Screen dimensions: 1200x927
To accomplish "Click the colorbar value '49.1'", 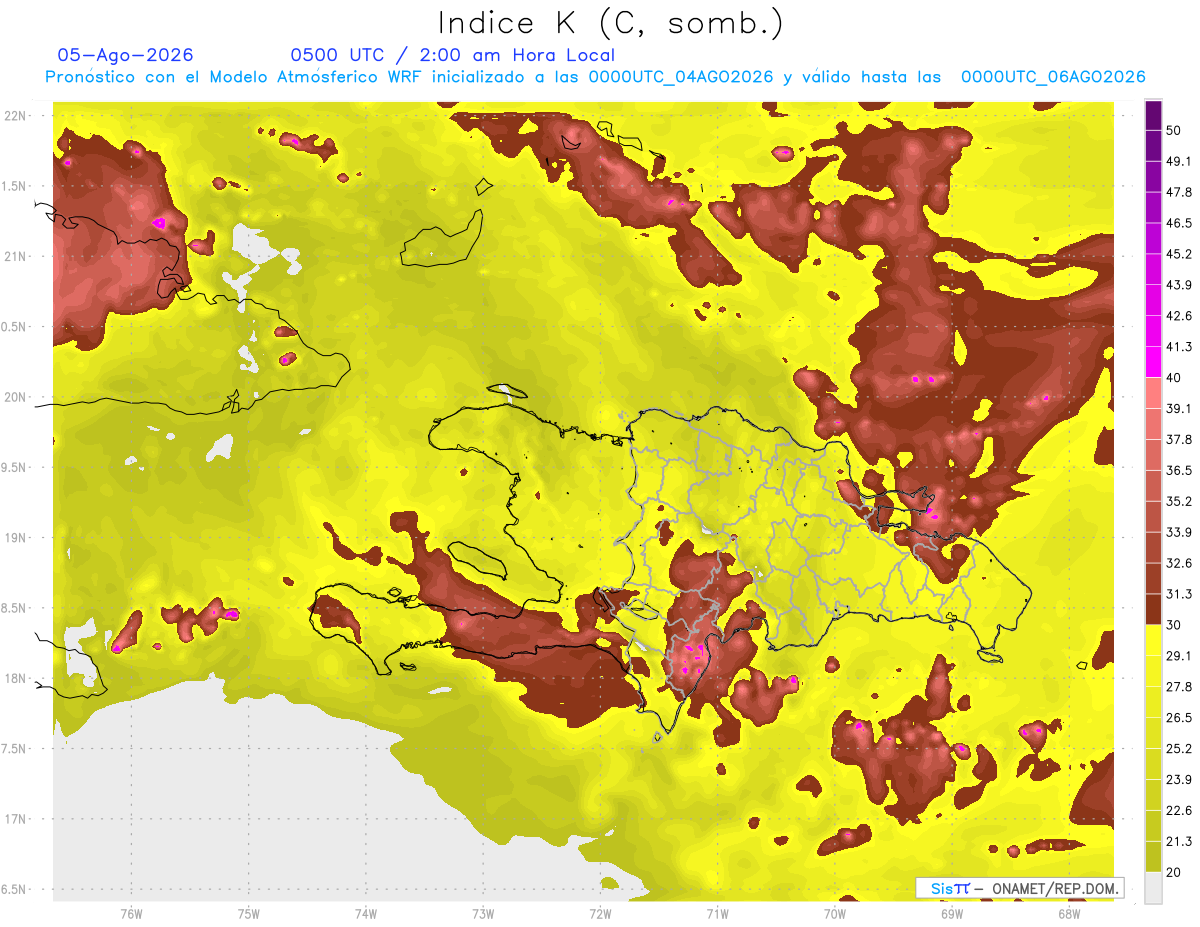I will click(x=1178, y=161).
